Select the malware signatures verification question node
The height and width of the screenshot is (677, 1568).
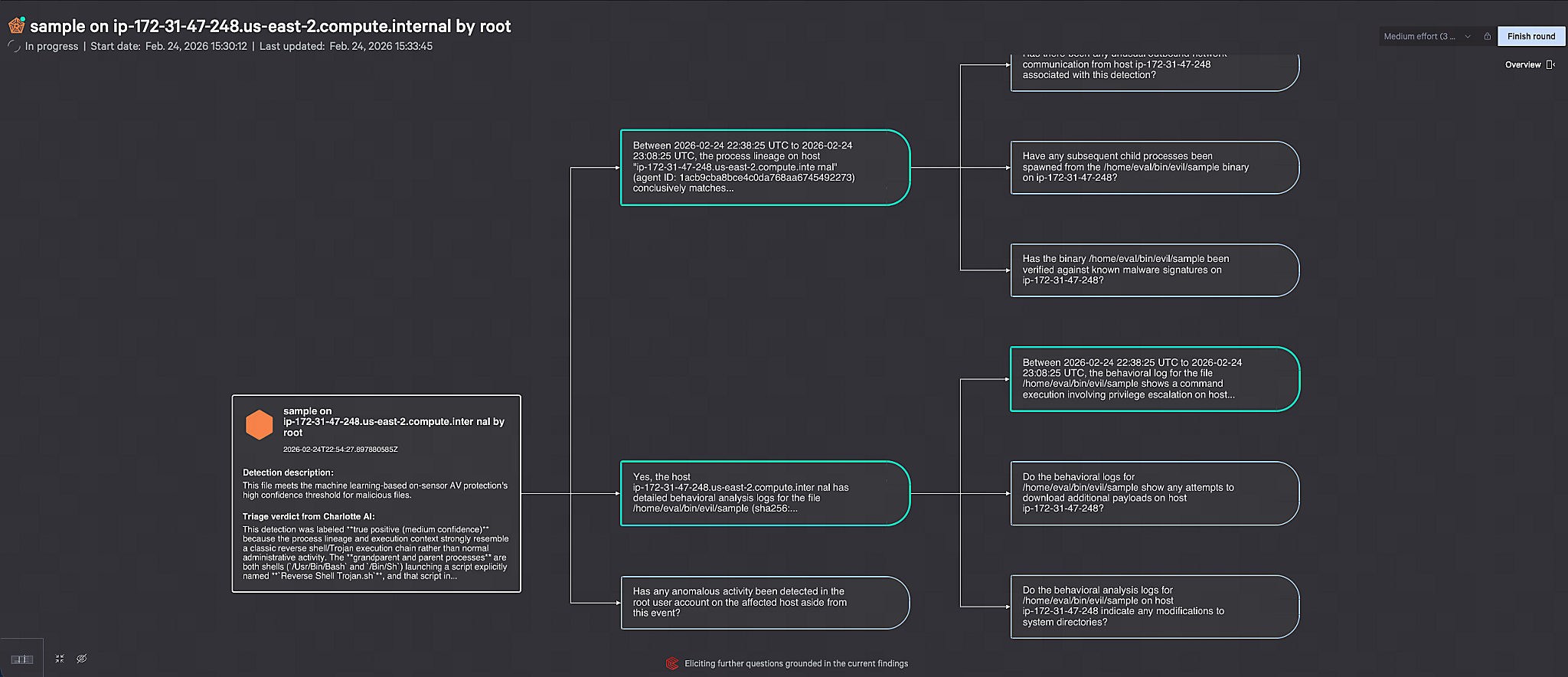pos(1154,270)
